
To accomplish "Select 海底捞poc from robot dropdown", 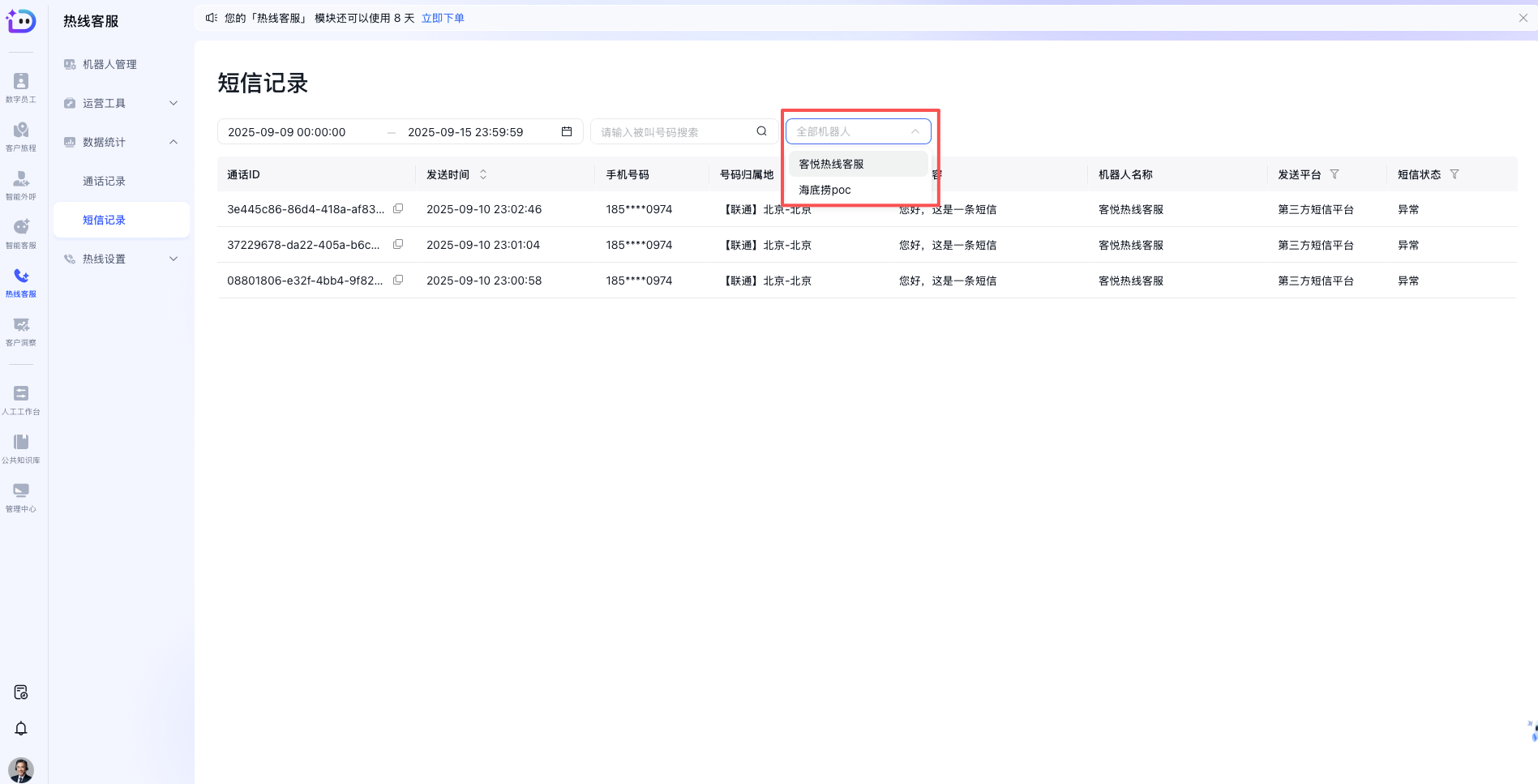I will click(825, 190).
